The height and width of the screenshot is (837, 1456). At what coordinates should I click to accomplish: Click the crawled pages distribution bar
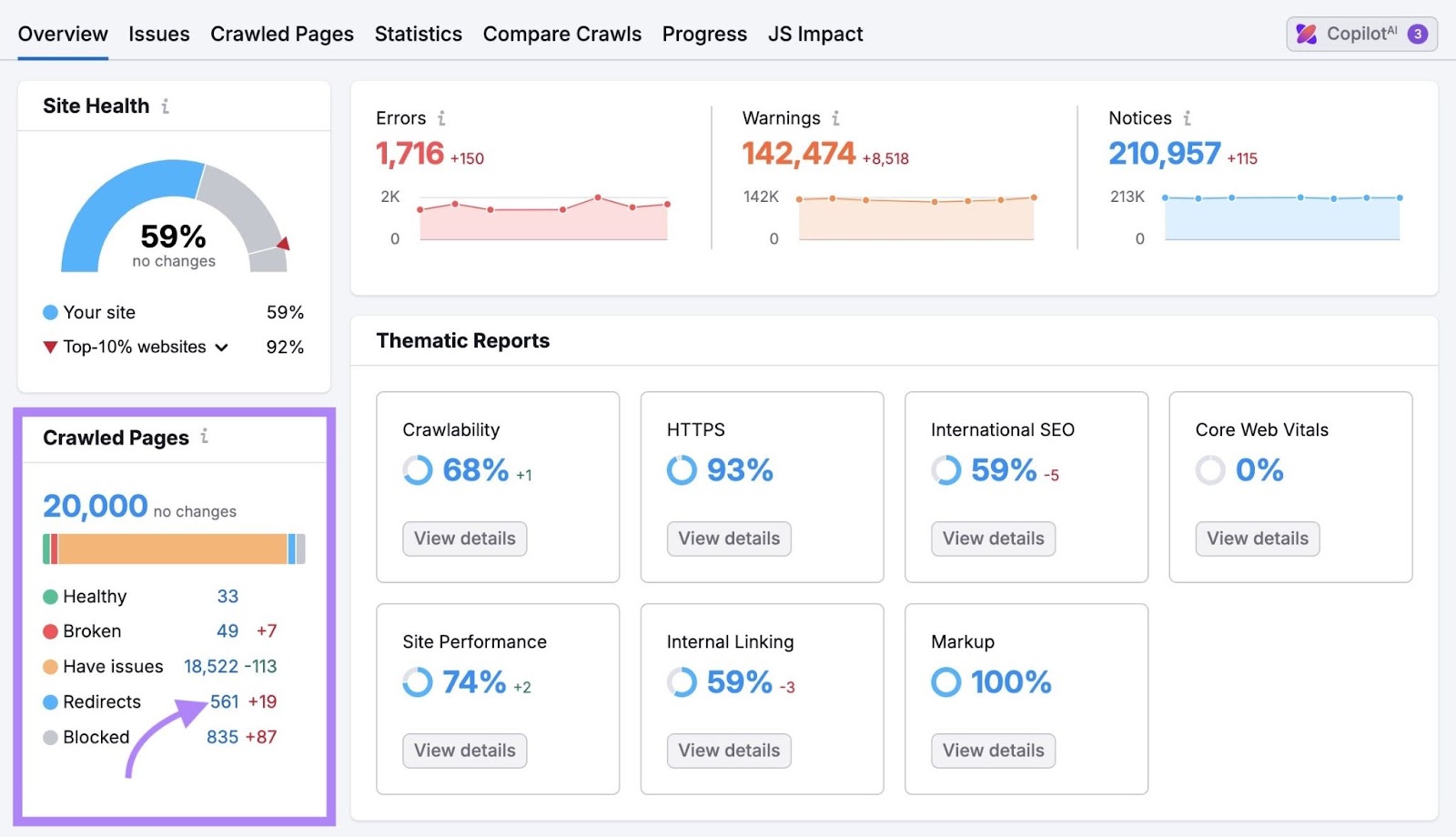174,549
